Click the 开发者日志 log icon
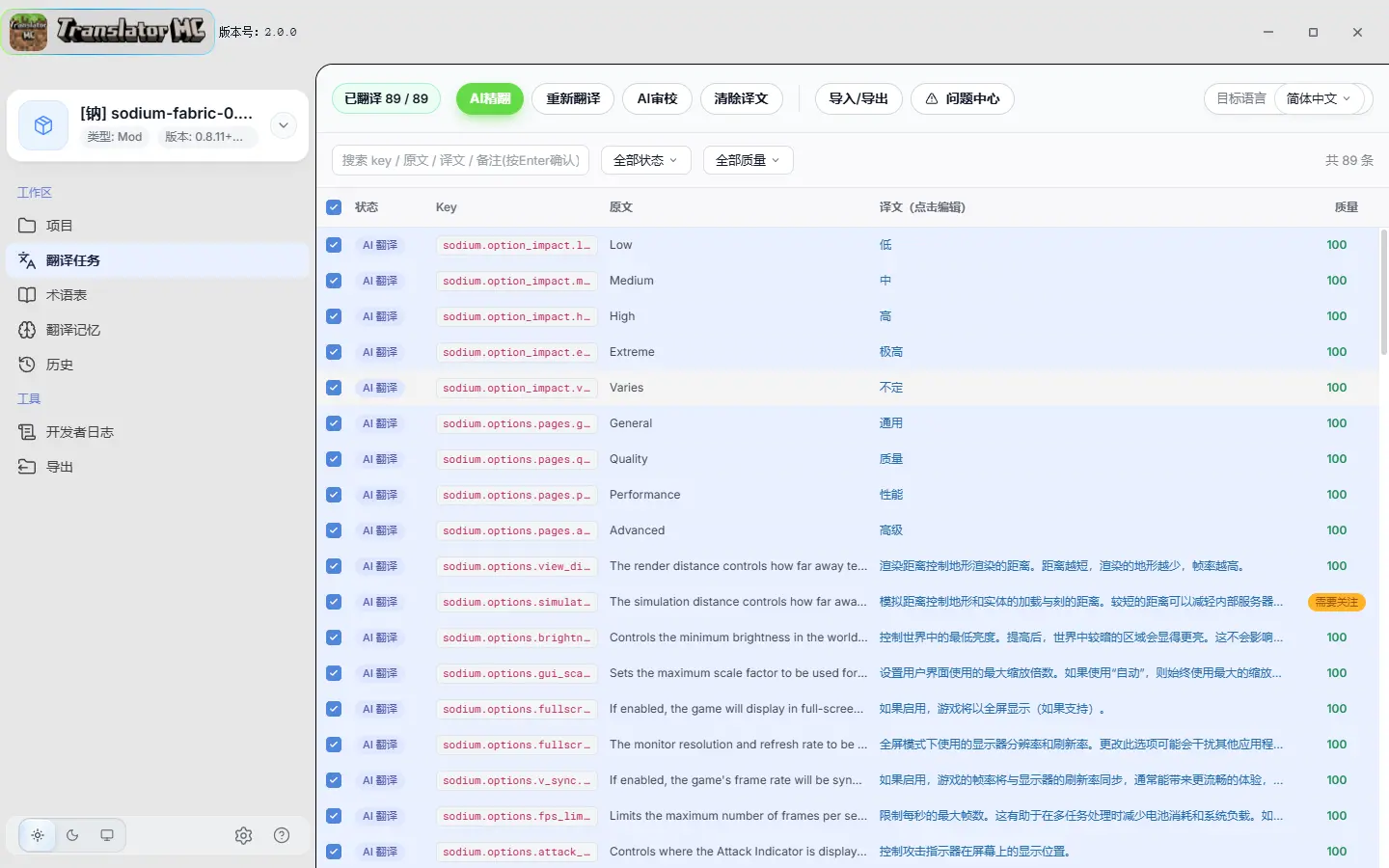Image resolution: width=1389 pixels, height=868 pixels. tap(27, 432)
